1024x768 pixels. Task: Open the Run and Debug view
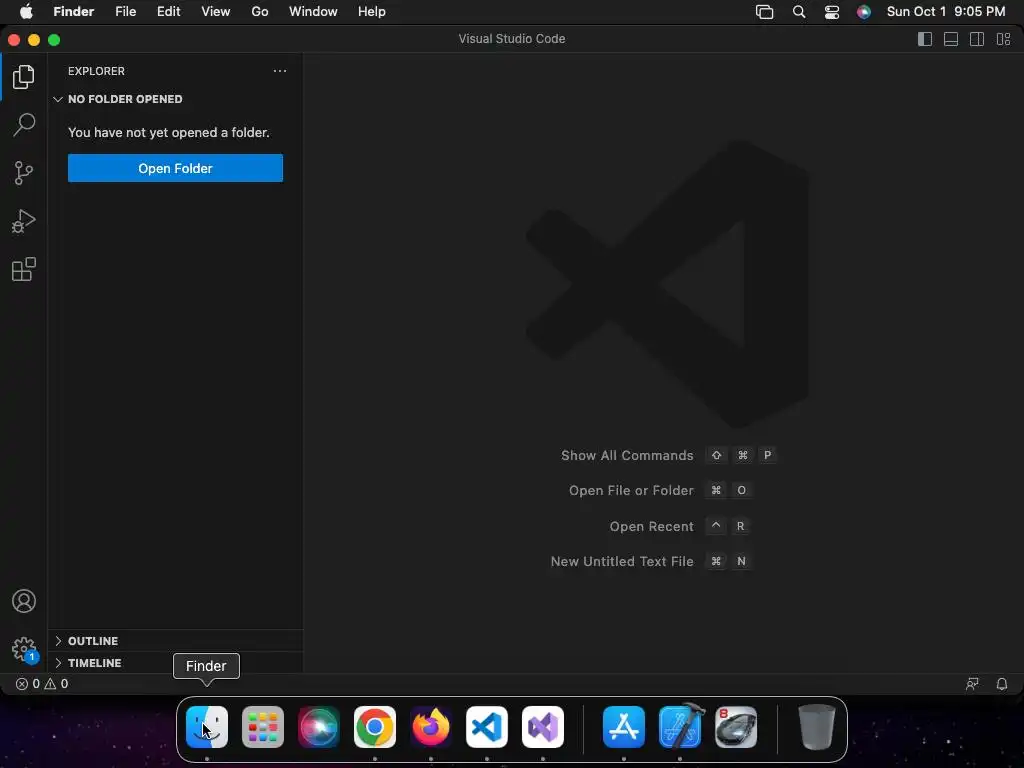click(x=24, y=221)
